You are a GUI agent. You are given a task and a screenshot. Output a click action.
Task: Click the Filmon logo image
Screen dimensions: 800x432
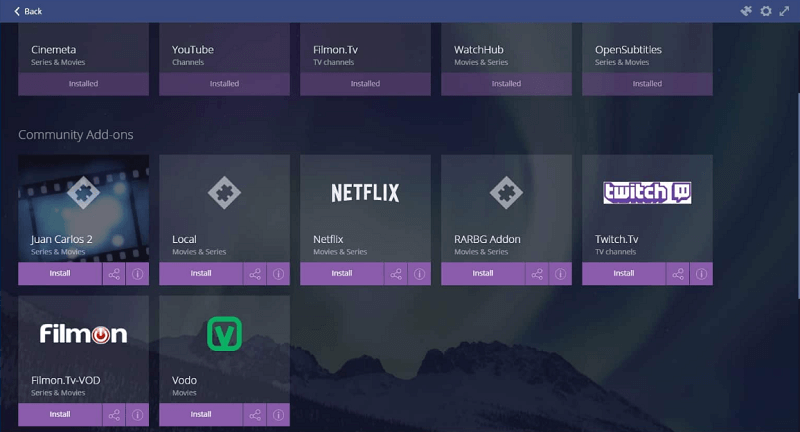click(84, 334)
